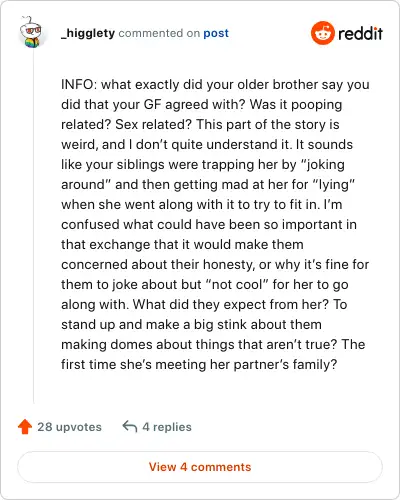Open the orange Reddit Snoo logo
This screenshot has width=400, height=500.
[x=322, y=33]
